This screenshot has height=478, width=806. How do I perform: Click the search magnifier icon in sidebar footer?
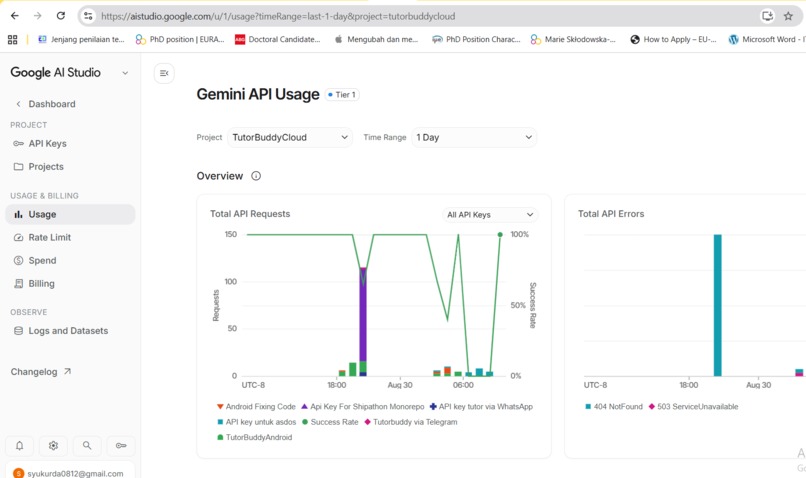coord(87,446)
